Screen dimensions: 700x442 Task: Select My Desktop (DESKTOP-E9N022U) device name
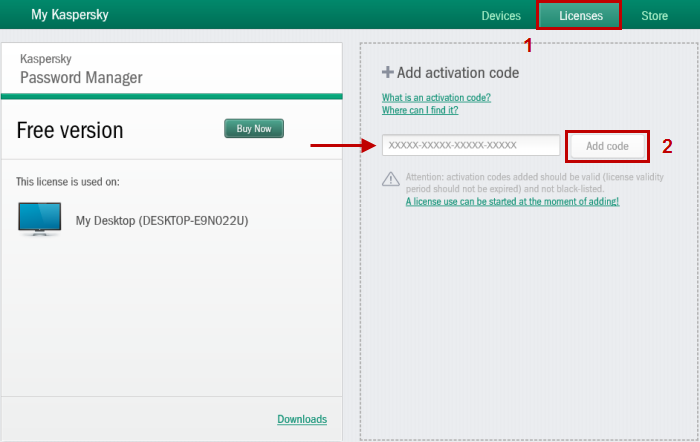pyautogui.click(x=162, y=220)
